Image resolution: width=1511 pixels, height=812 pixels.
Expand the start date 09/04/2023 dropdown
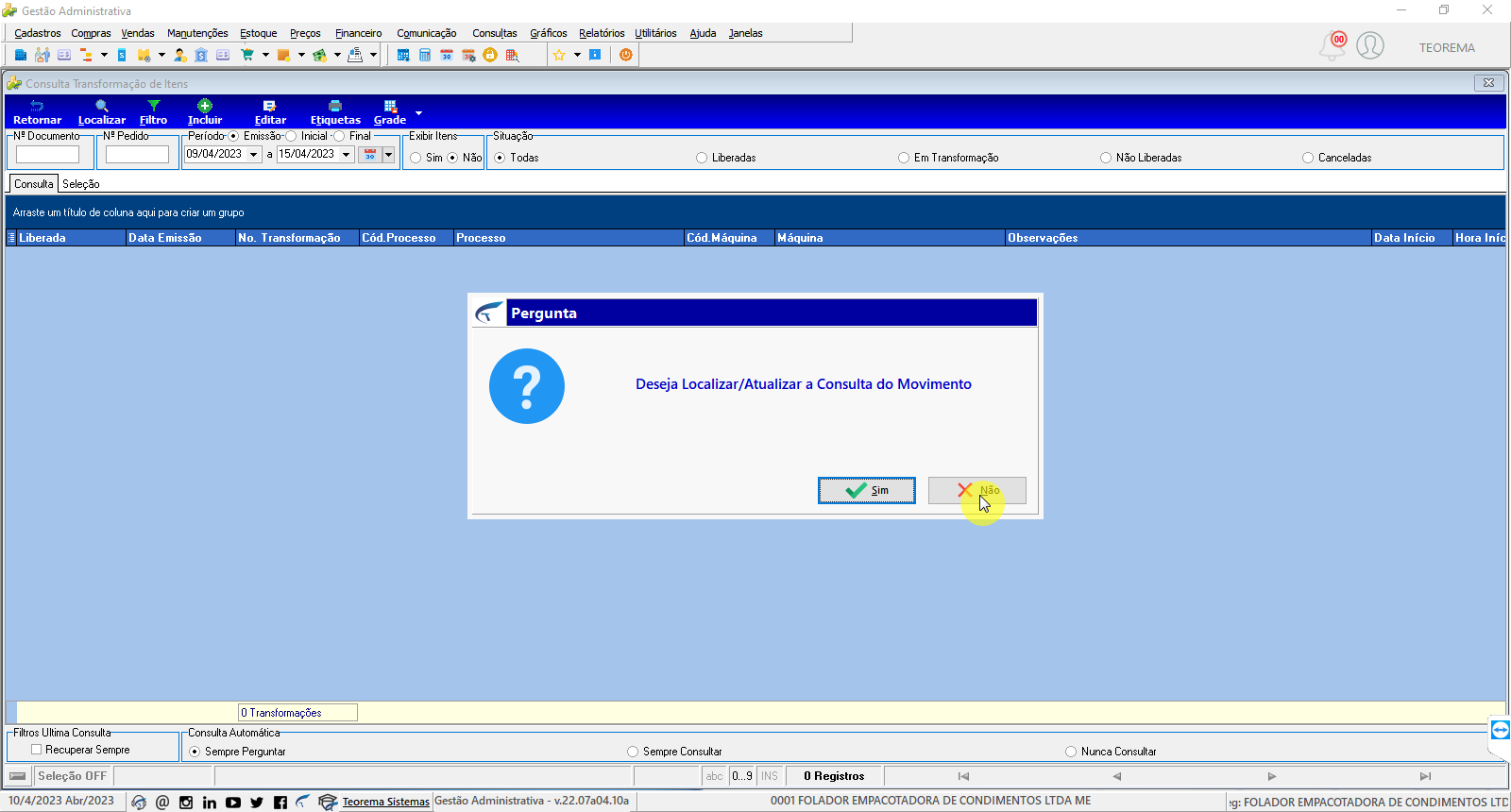pos(254,154)
